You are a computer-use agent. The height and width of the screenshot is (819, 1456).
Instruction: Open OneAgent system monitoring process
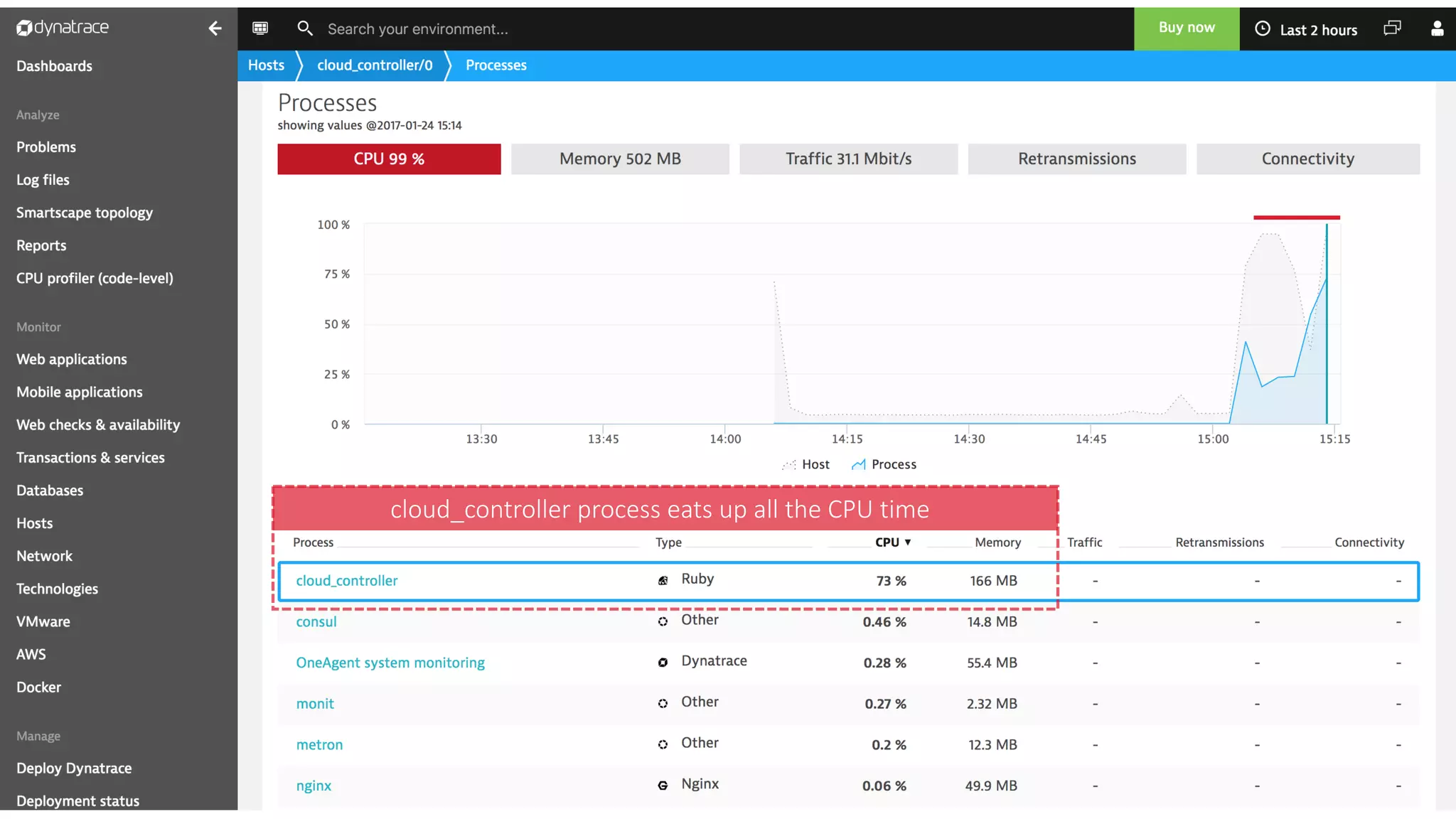tap(390, 663)
